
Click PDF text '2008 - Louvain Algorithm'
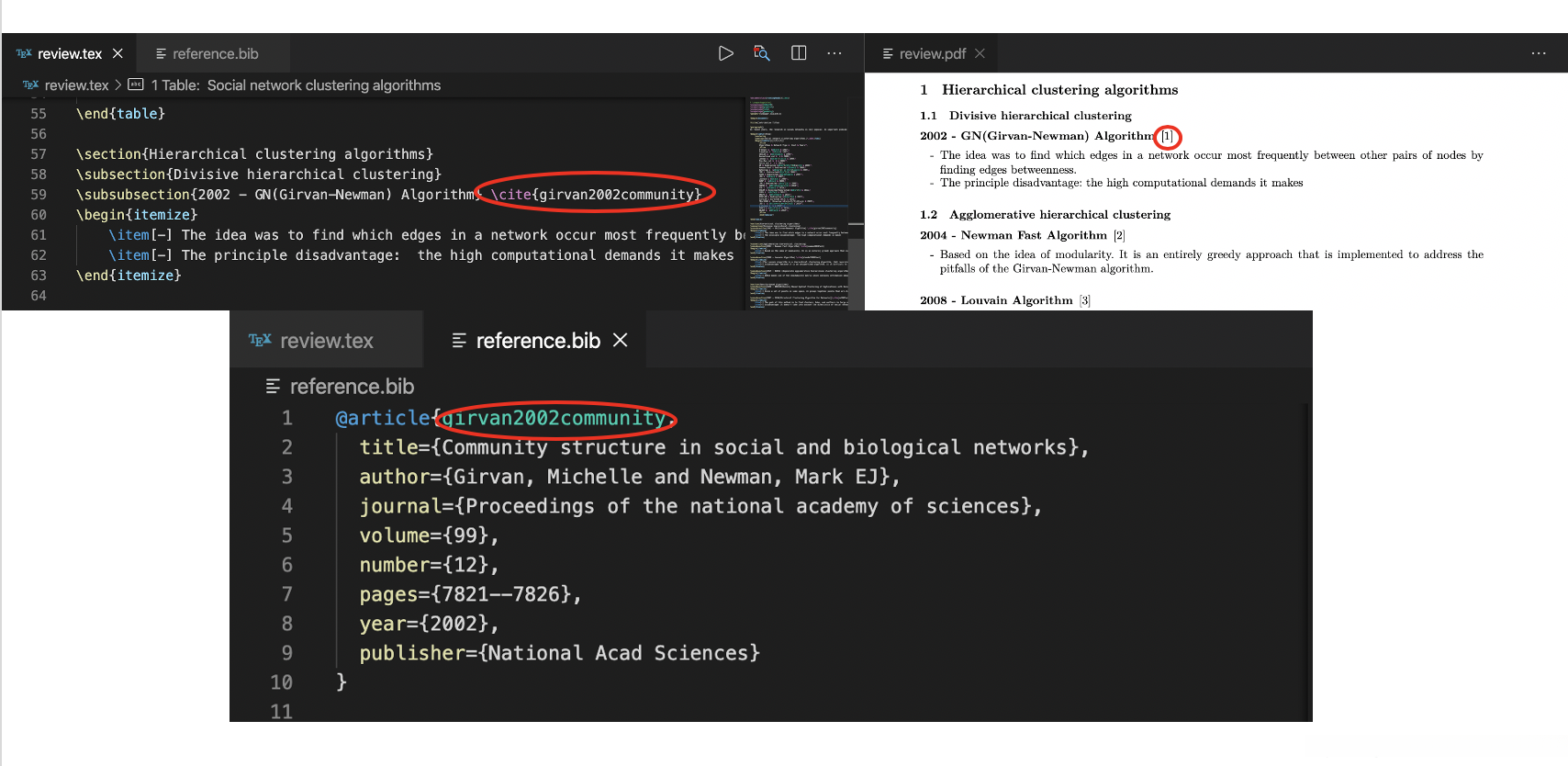tap(996, 300)
